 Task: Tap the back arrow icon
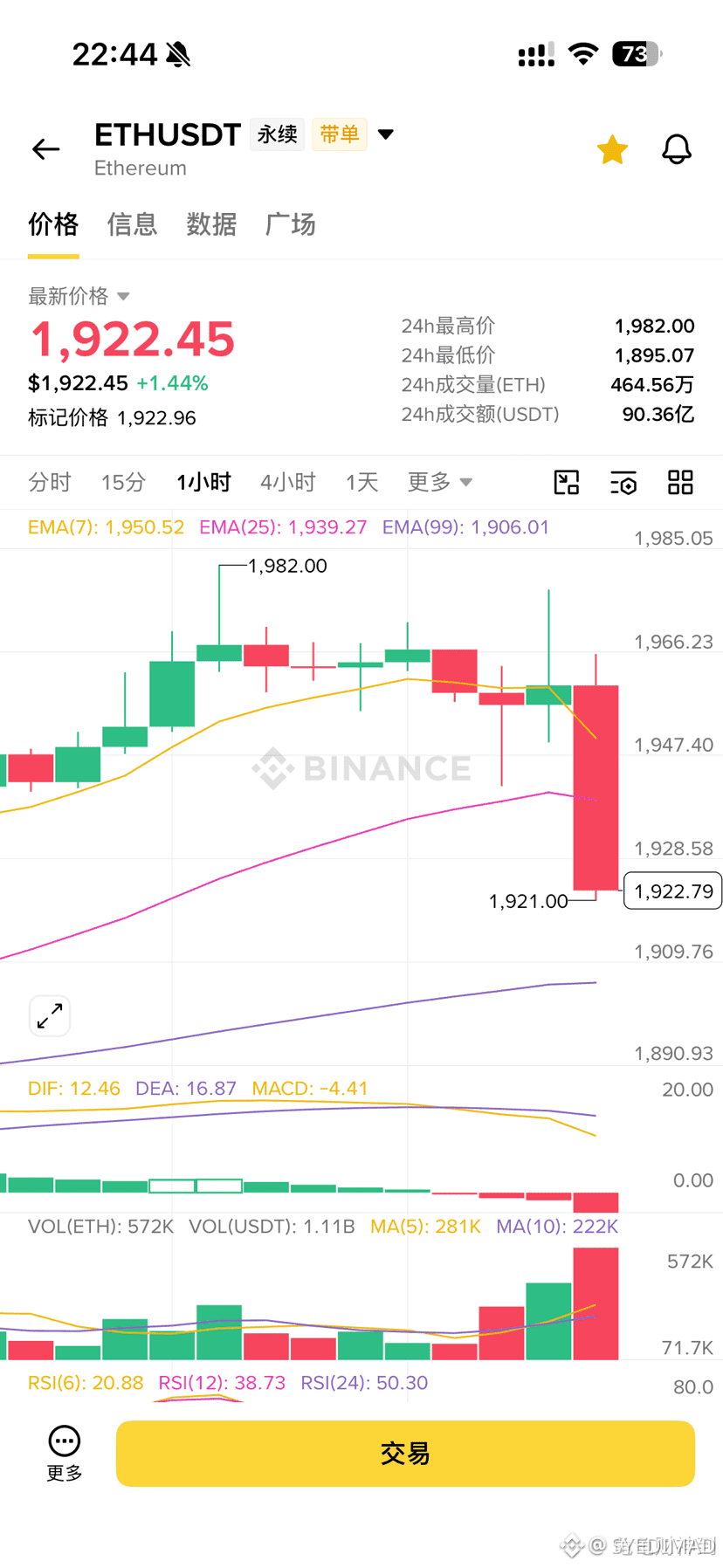coord(45,149)
